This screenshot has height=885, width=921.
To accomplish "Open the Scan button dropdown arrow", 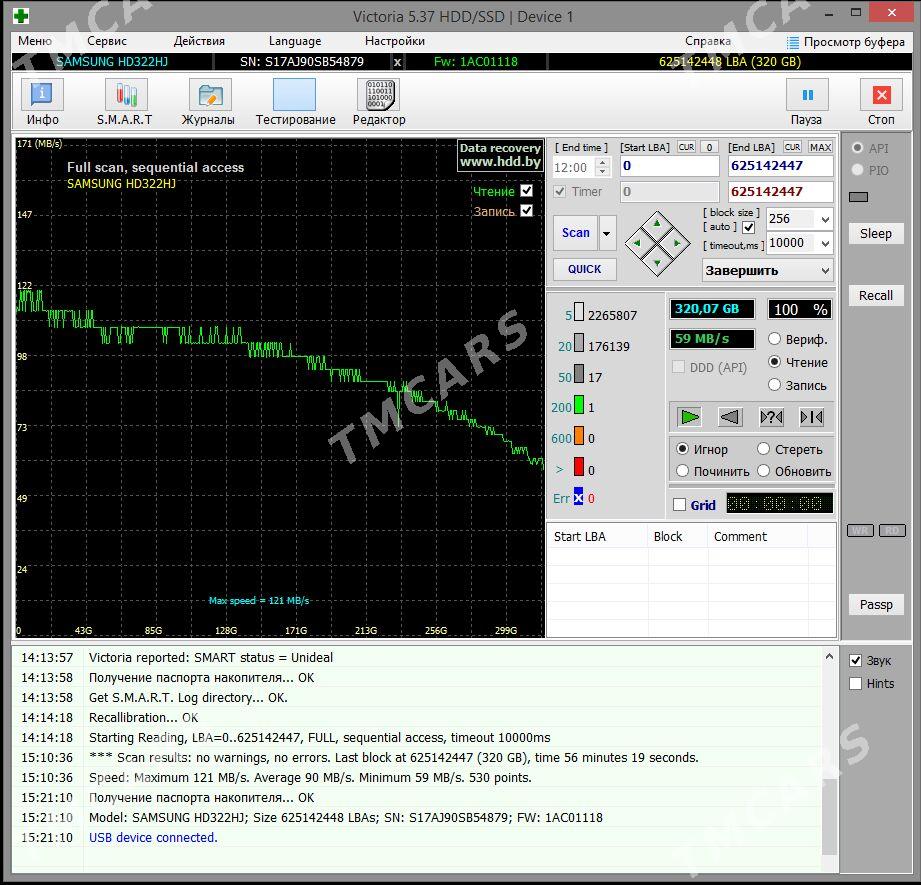I will point(607,233).
